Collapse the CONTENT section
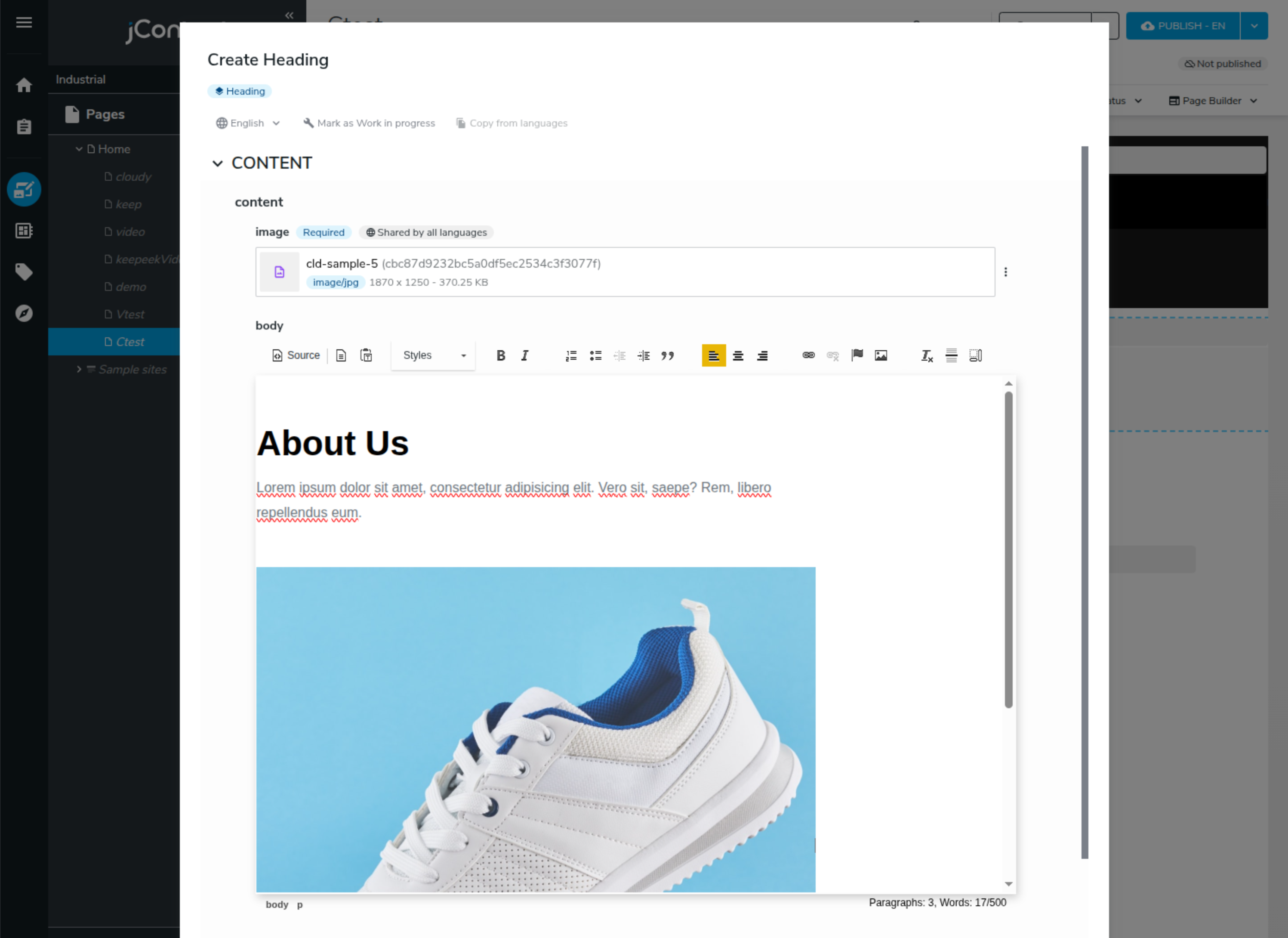The width and height of the screenshot is (1288, 938). [x=218, y=164]
